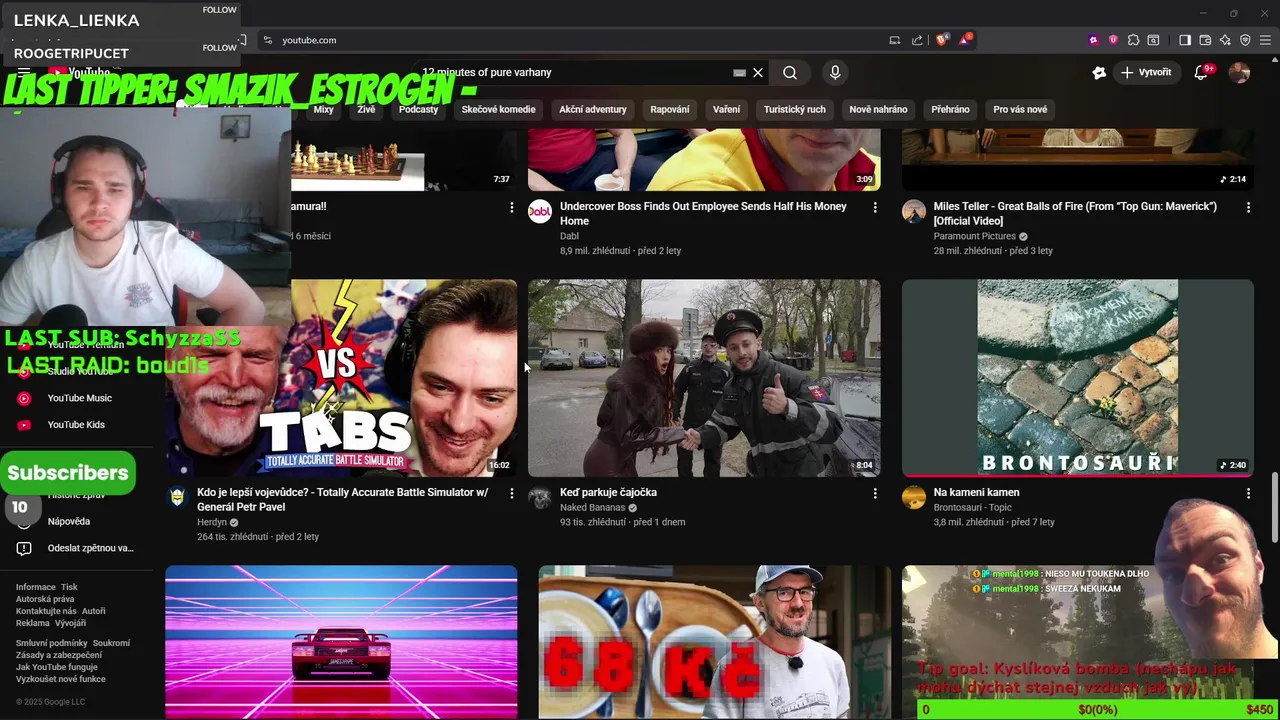Open YouTube notifications bell
Image resolution: width=1280 pixels, height=720 pixels.
tap(1203, 72)
